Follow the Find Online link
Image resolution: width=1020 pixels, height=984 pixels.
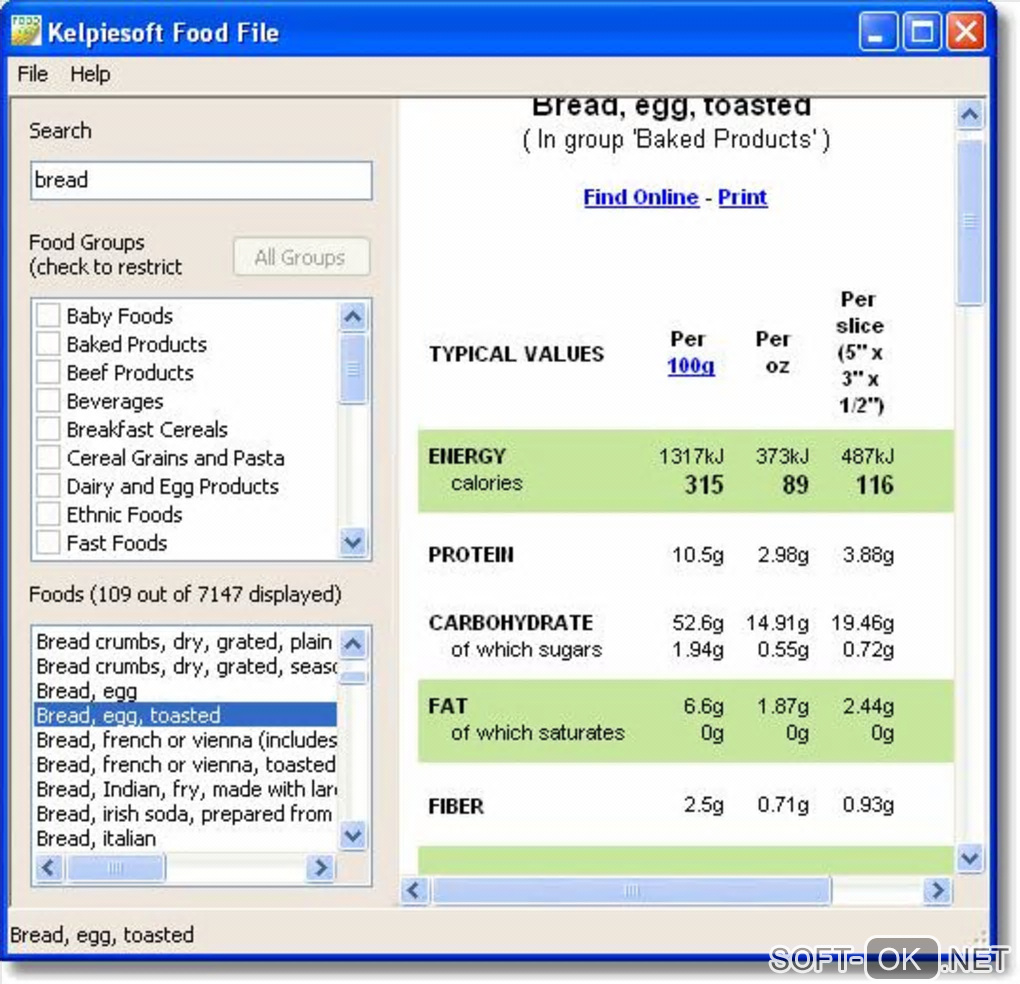coord(641,197)
